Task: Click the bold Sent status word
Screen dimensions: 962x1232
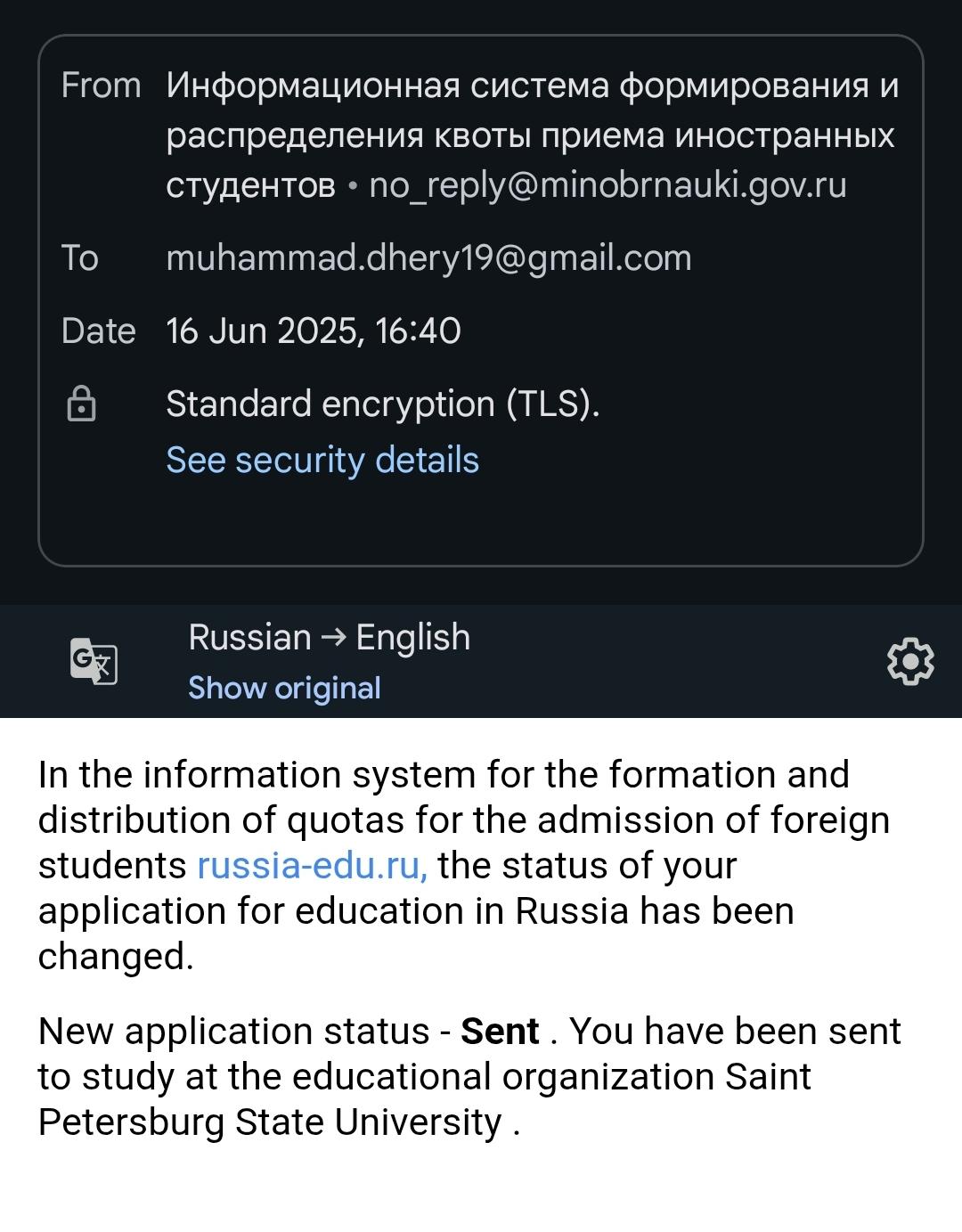Action: [x=500, y=1031]
